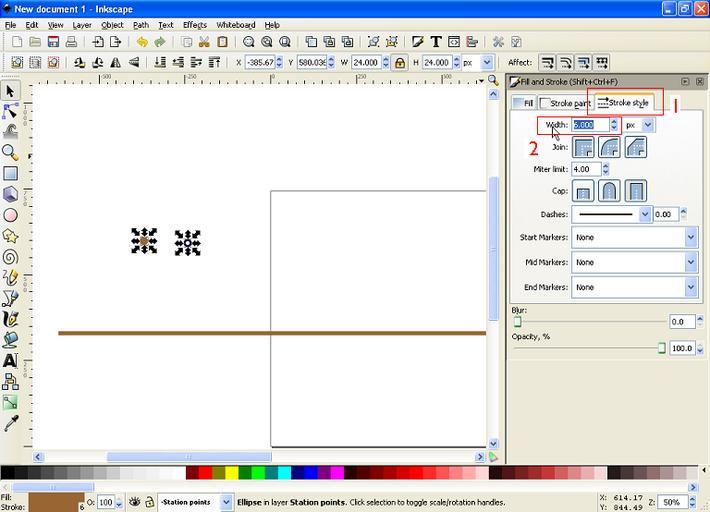
Task: Click the stroke Width input field
Action: 590,124
